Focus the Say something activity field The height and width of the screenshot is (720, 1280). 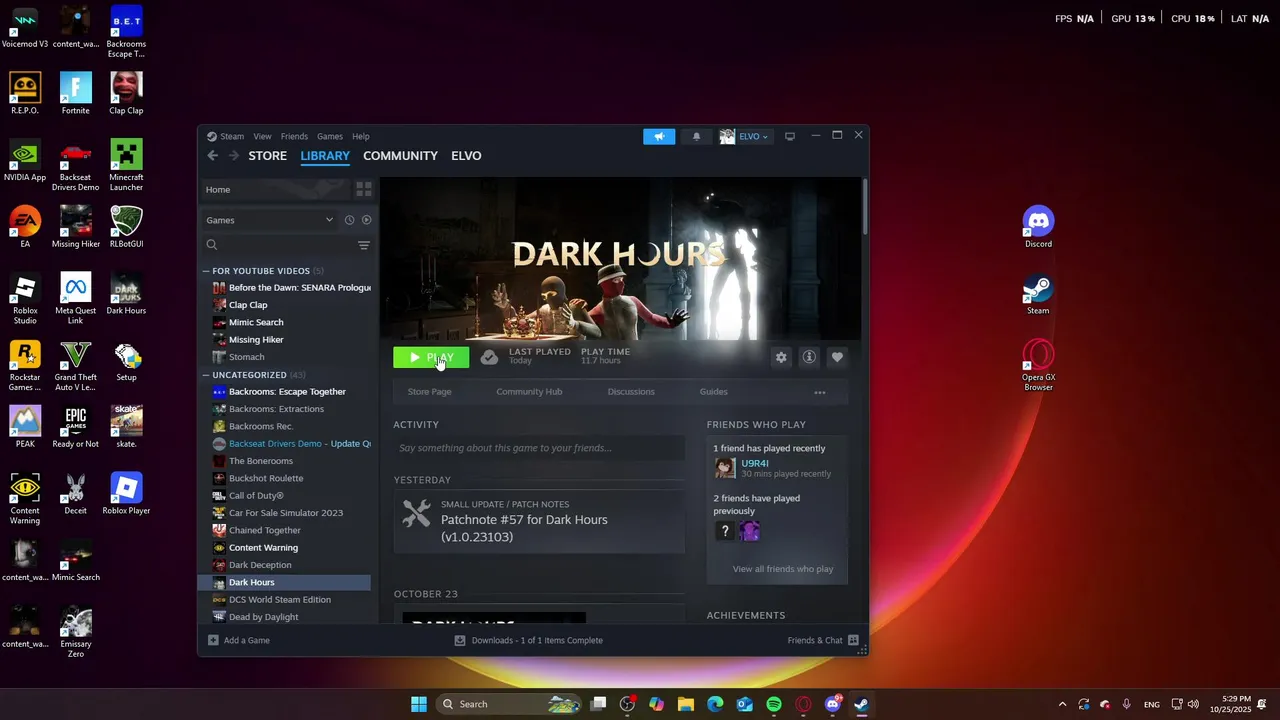[x=538, y=448]
